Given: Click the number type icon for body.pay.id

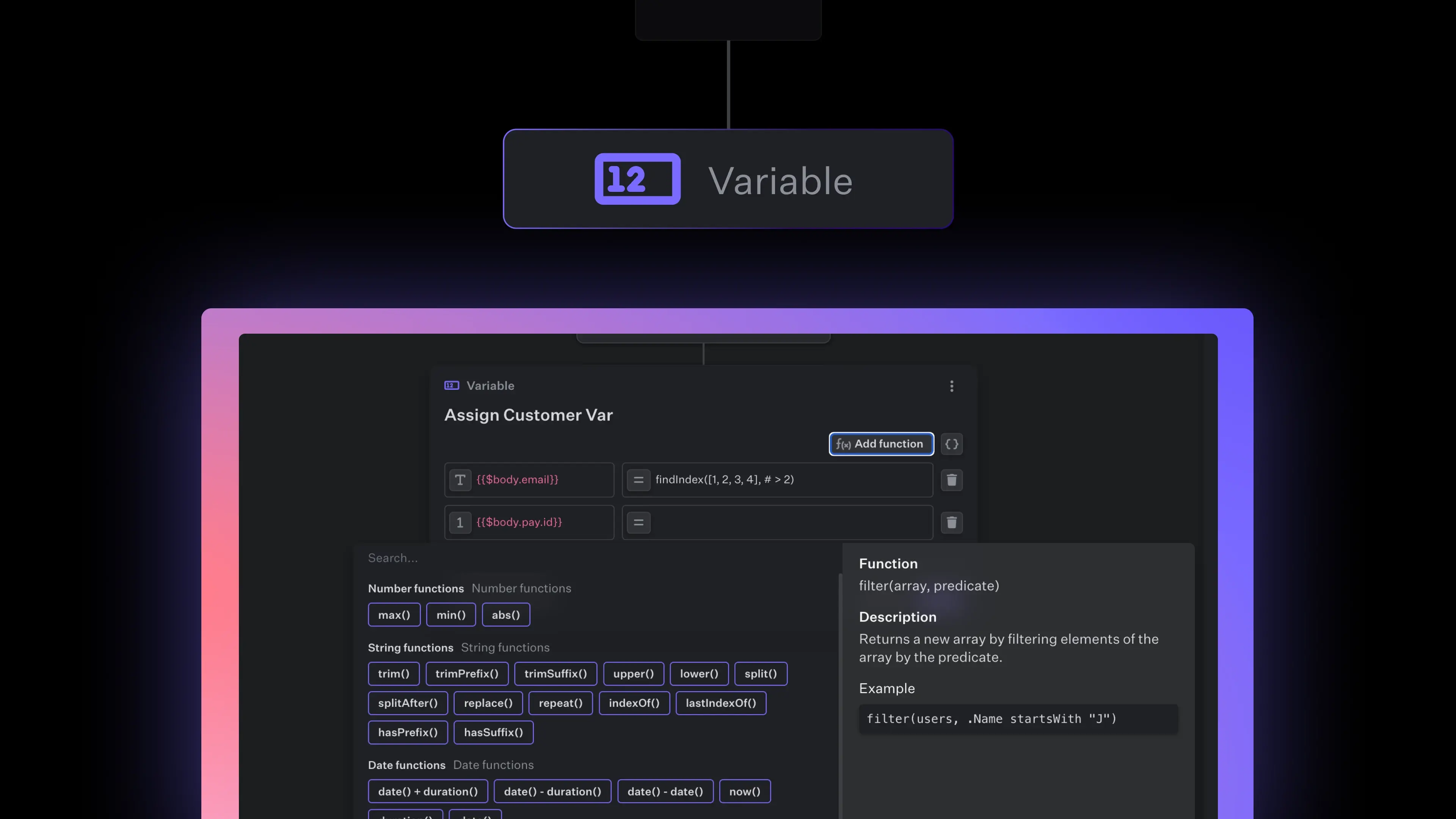Looking at the screenshot, I should point(460,522).
